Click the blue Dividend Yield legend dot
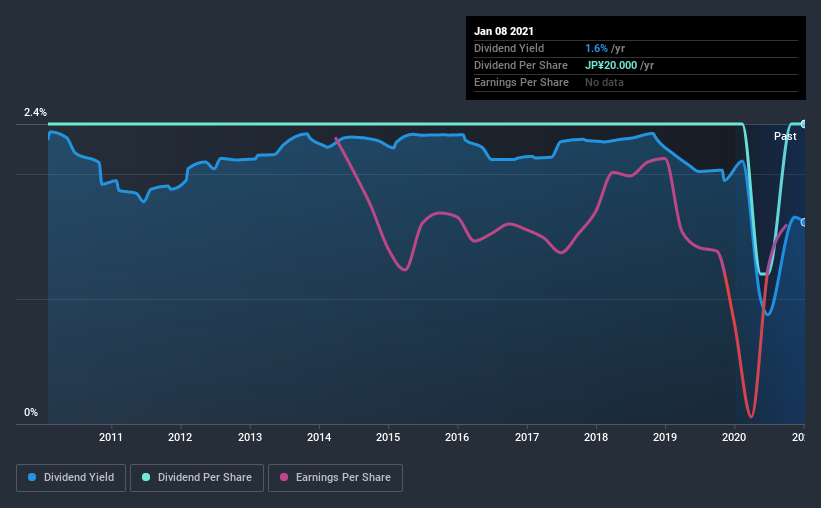This screenshot has height=508, width=821. (32, 477)
